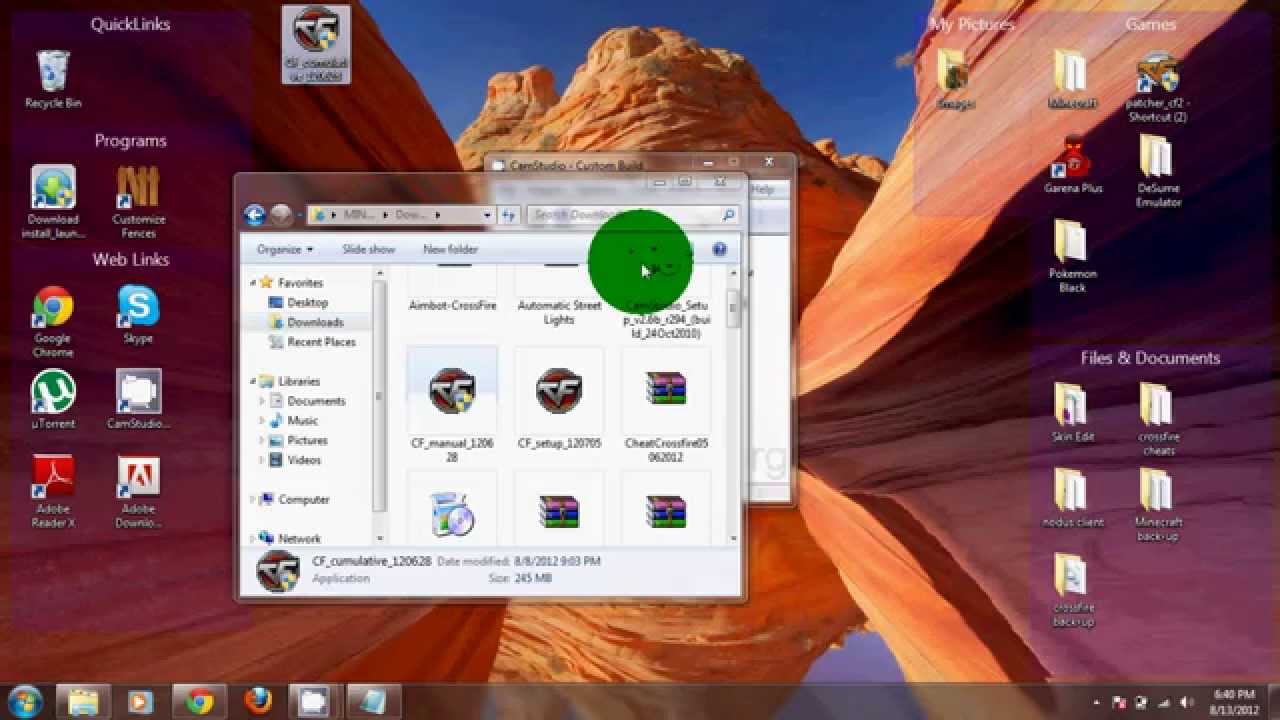Open the Customize Fences shortcut
1280x720 pixels.
coord(138,202)
